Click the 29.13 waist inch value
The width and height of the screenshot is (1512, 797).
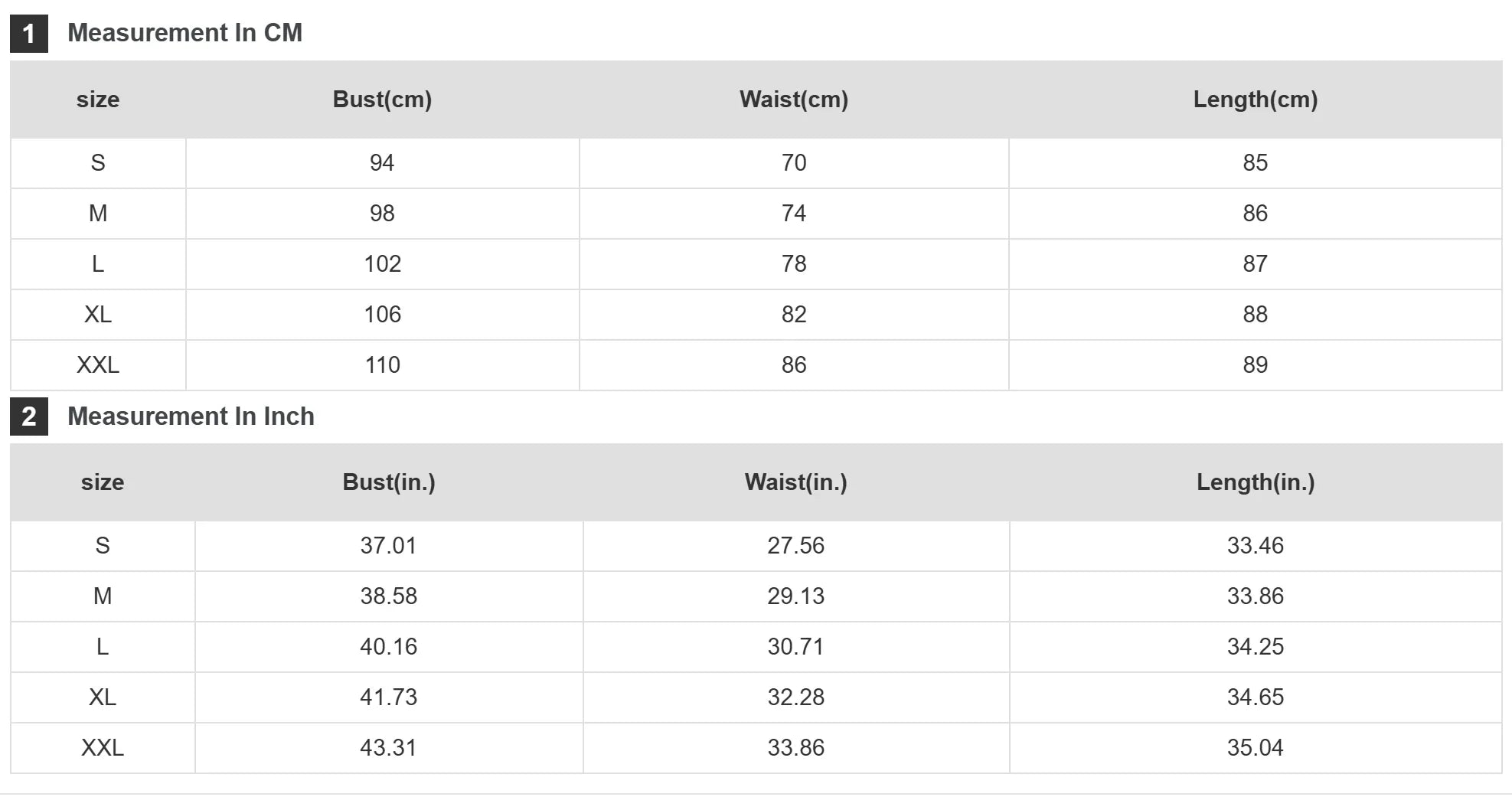796,596
